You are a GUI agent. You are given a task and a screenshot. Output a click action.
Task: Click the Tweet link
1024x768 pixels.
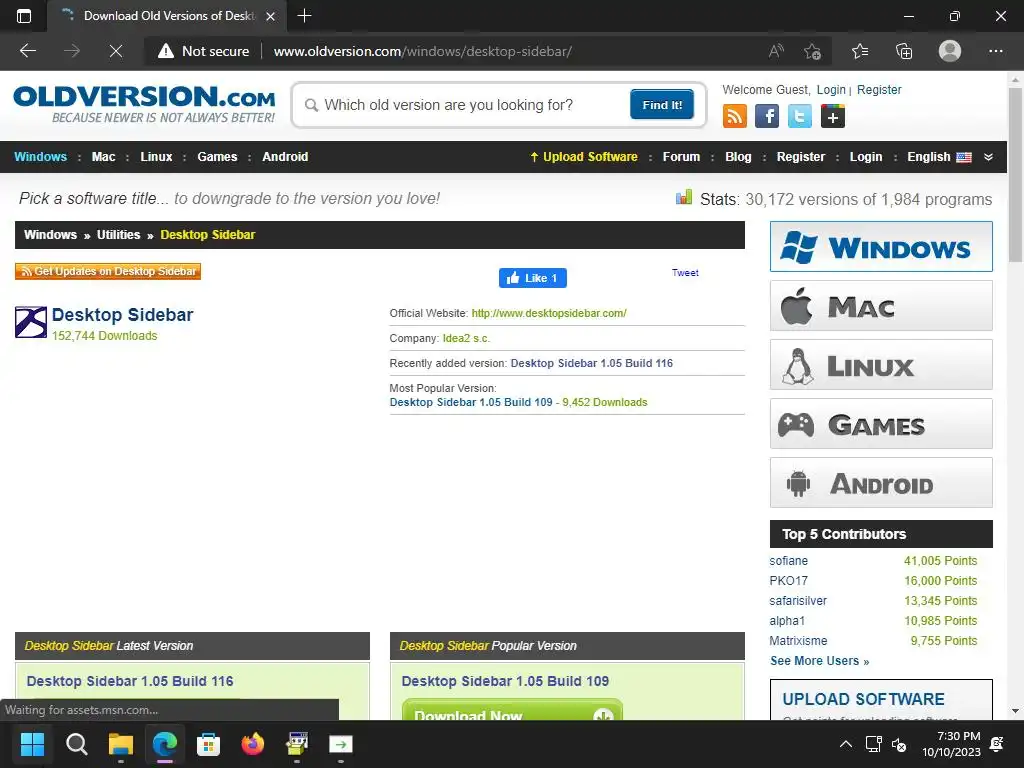[x=685, y=273]
